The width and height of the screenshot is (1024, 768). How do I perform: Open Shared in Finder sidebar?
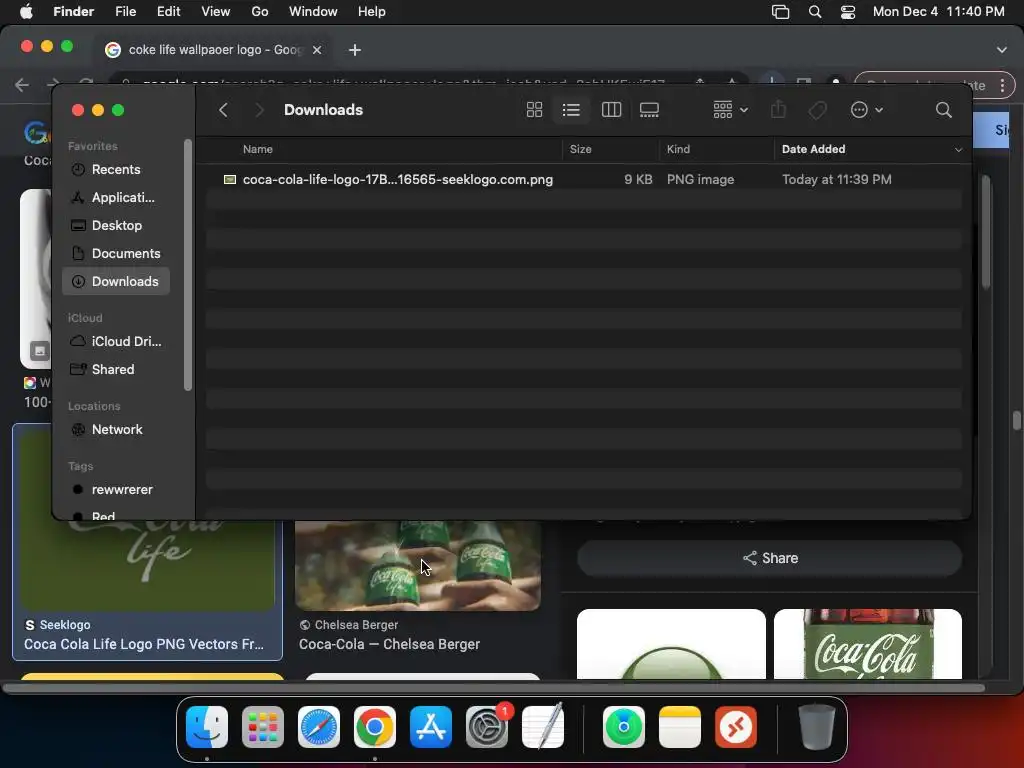116,370
